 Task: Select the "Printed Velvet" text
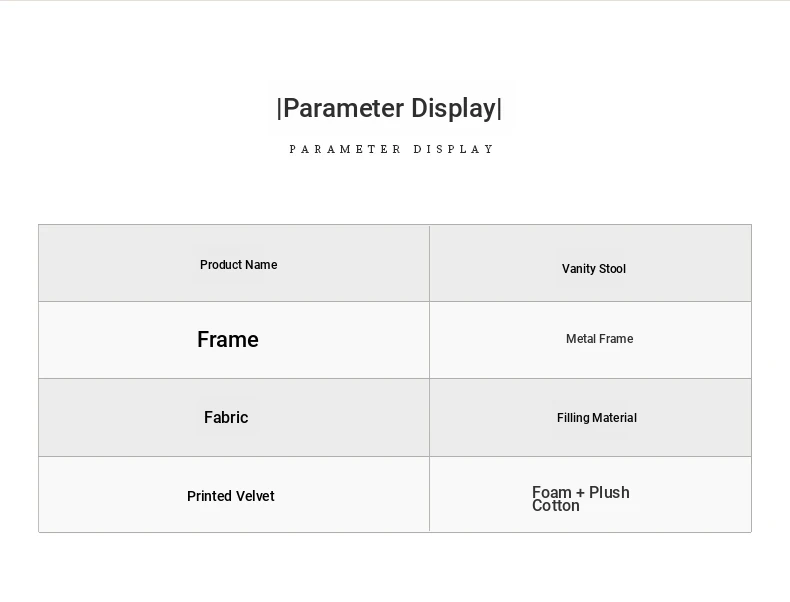(230, 496)
